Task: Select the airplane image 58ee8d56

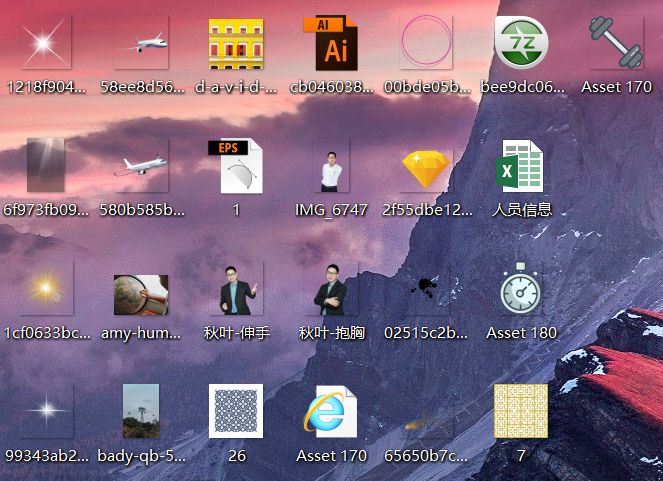Action: point(141,45)
